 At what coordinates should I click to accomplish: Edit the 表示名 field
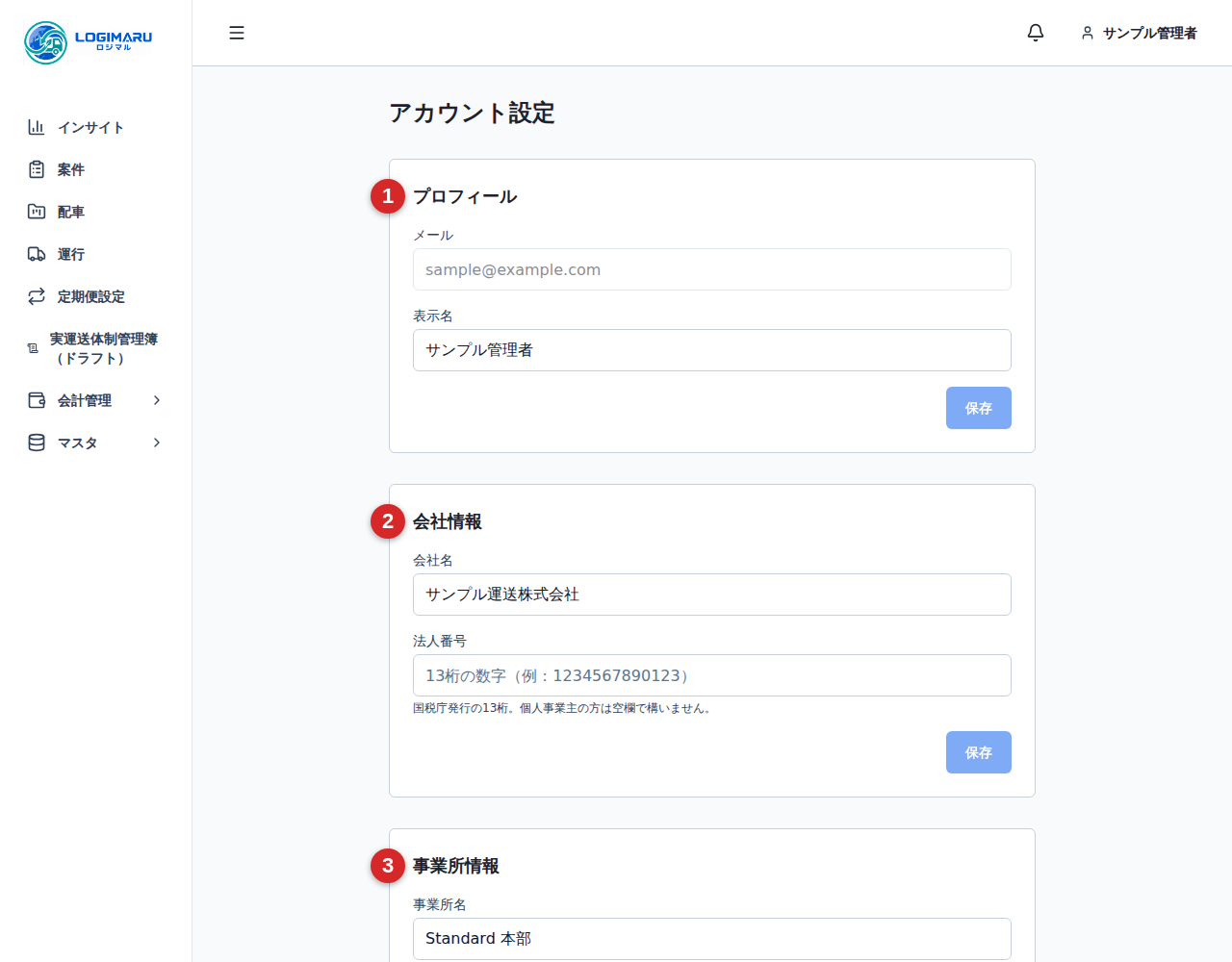coord(712,350)
